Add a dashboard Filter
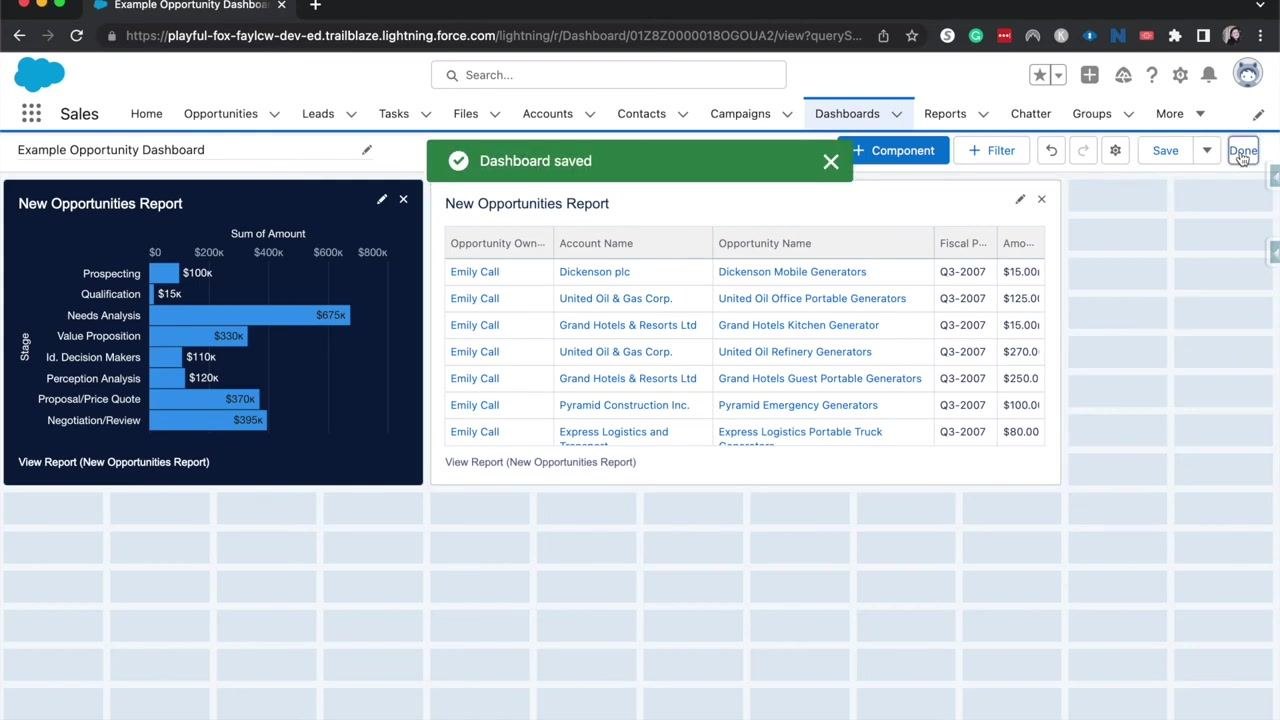This screenshot has height=720, width=1280. coord(992,151)
